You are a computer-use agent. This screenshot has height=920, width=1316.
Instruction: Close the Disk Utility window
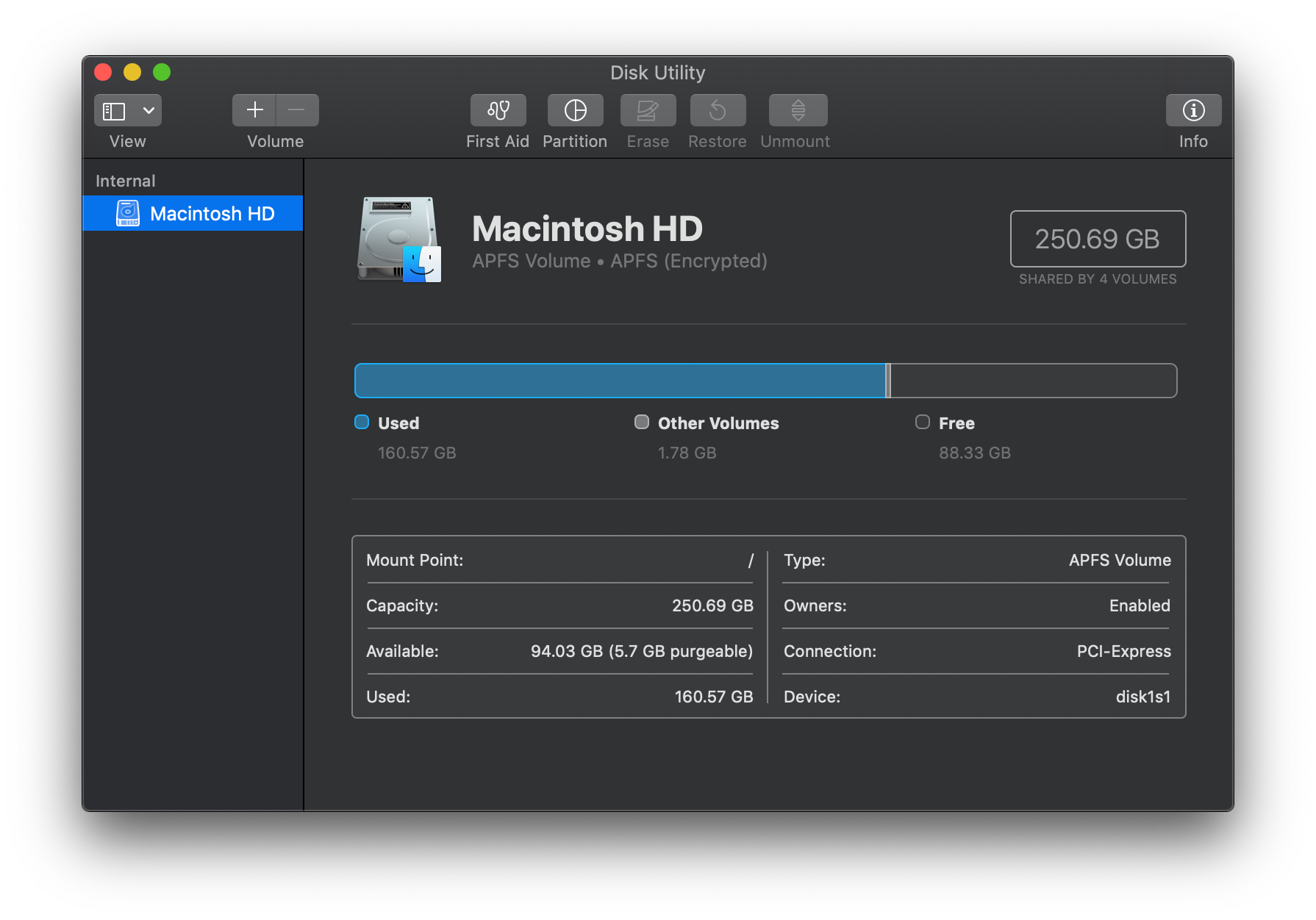point(103,72)
